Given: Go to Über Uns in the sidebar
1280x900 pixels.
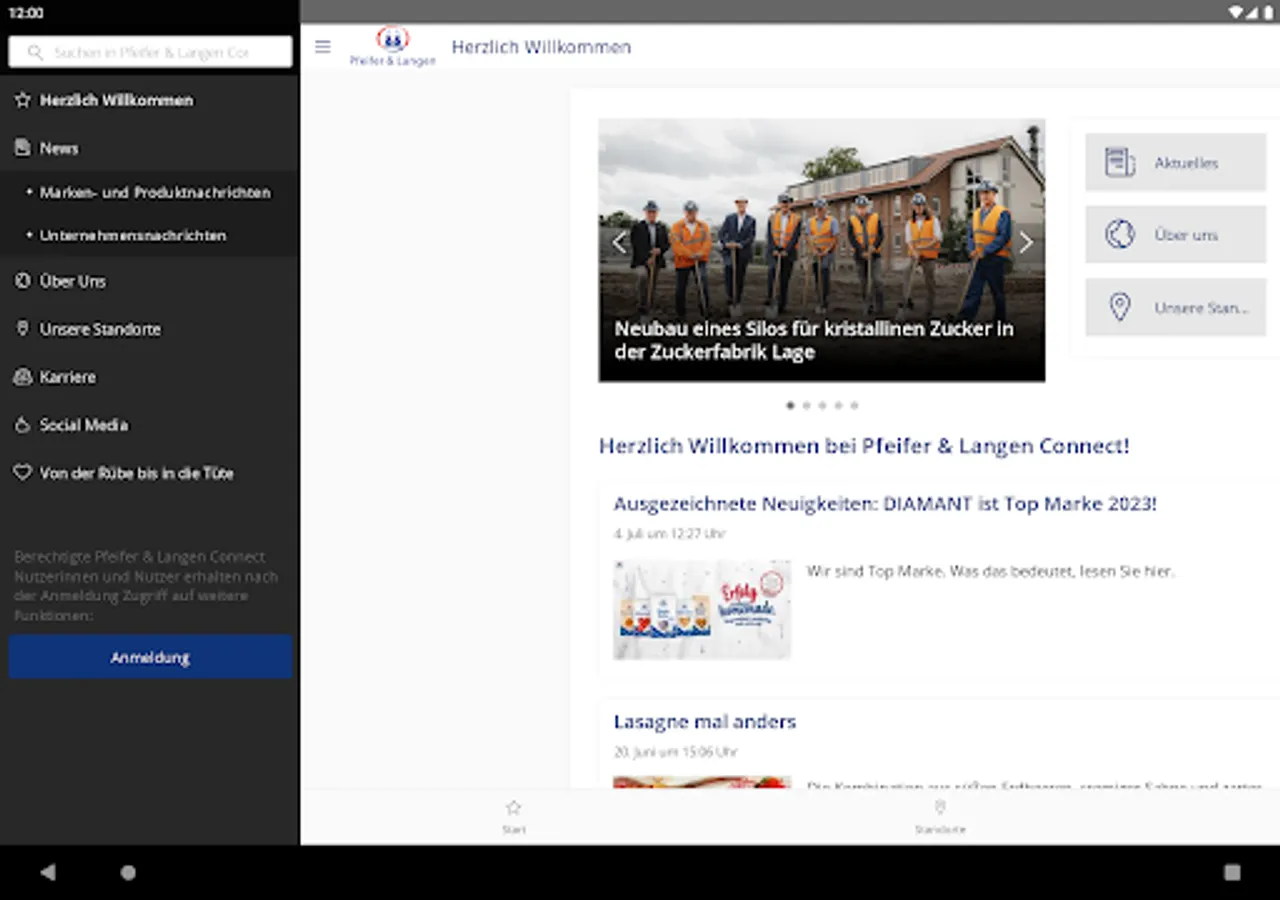Looking at the screenshot, I should pyautogui.click(x=150, y=281).
